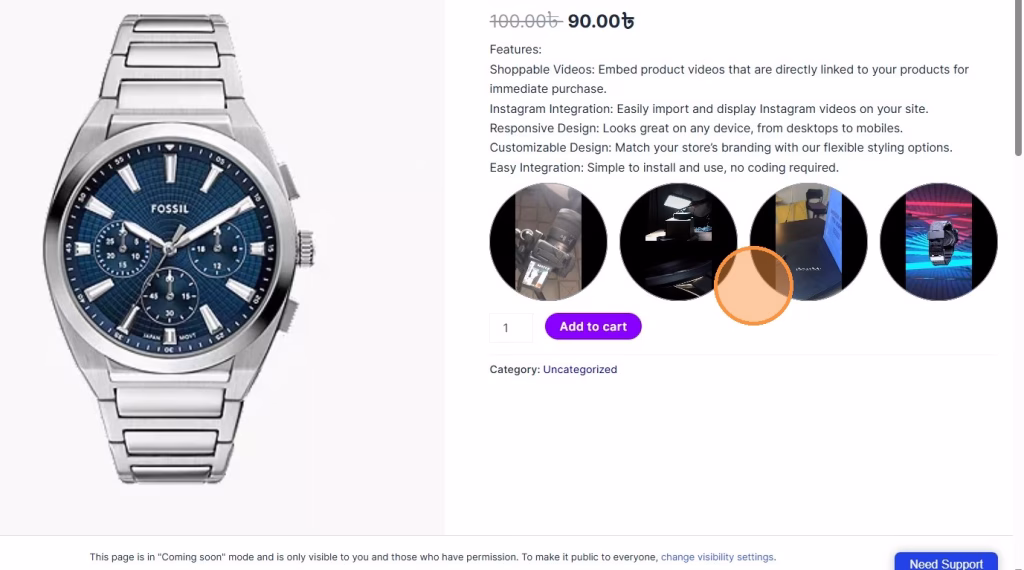Viewport: 1024px width, 570px height.
Task: Click the Instagram Integration feature line
Action: (x=708, y=109)
